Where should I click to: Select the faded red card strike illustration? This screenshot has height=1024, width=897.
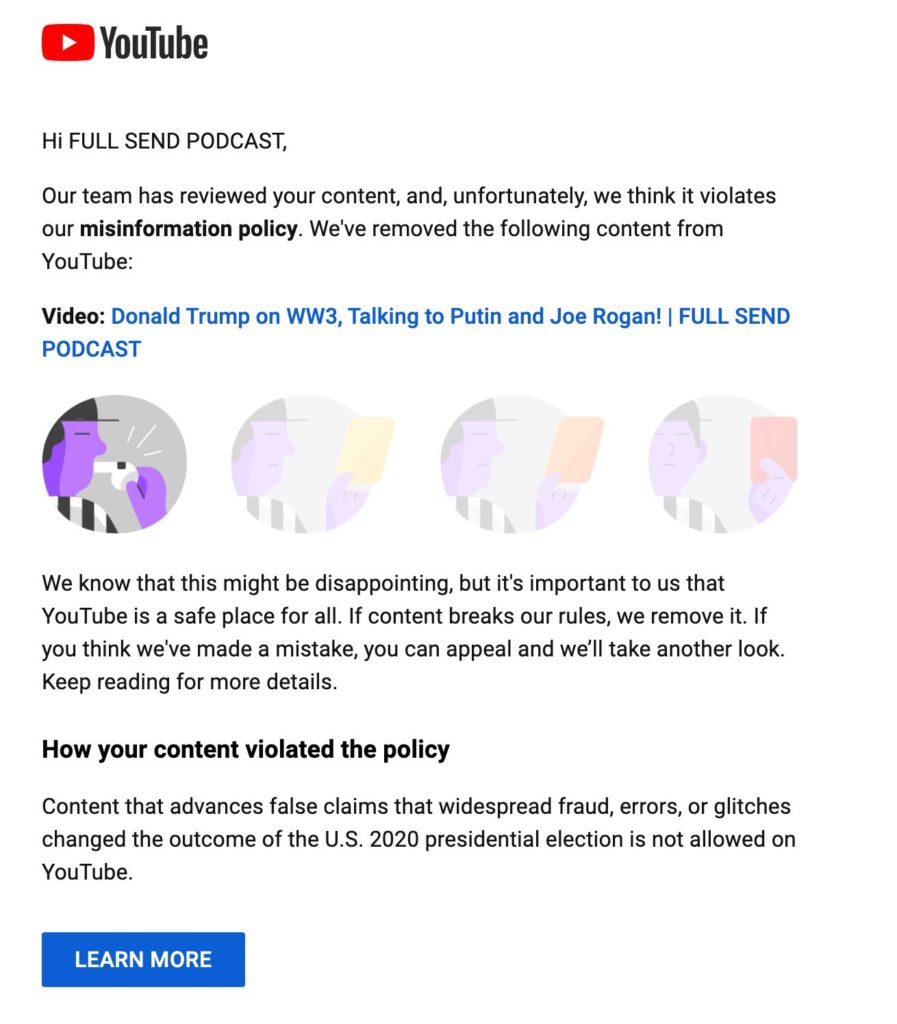(x=723, y=464)
